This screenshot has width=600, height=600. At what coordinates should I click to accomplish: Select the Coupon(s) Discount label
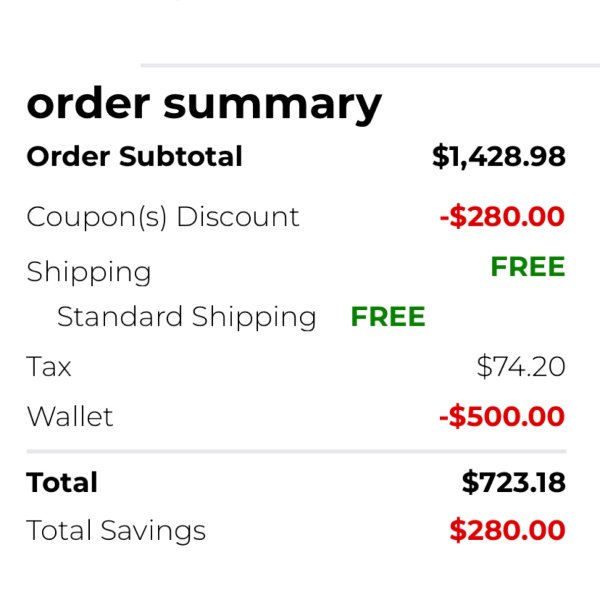coord(163,217)
